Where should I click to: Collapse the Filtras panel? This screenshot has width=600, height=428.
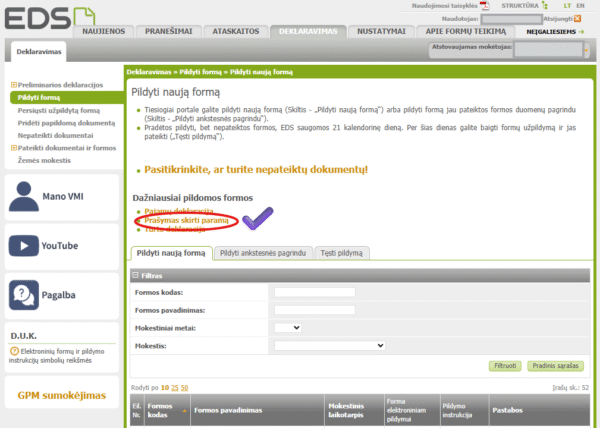coord(137,275)
